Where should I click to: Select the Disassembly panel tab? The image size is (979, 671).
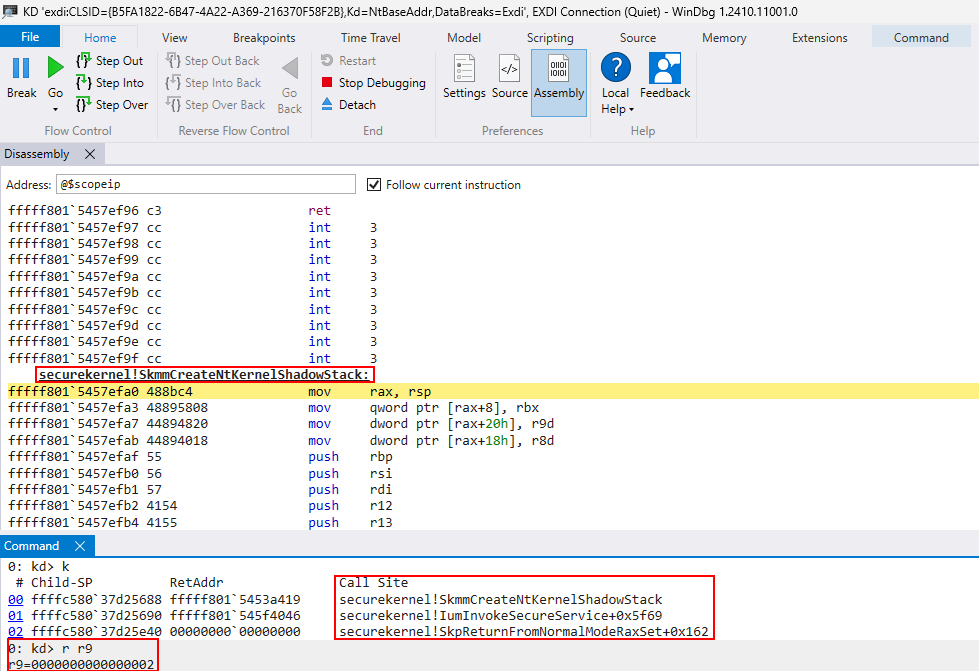coord(37,154)
